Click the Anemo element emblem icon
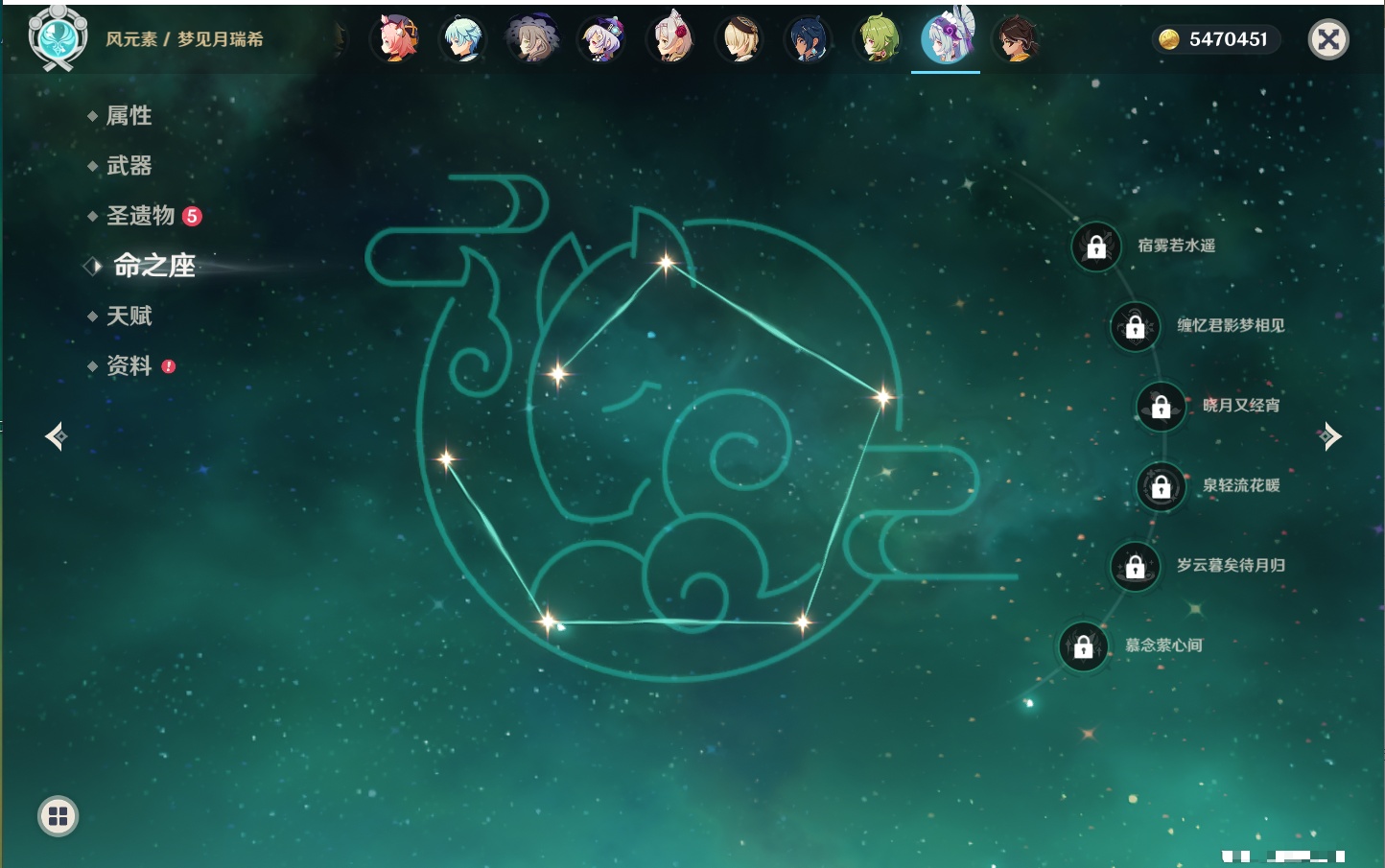Viewport: 1385px width, 868px height. click(x=58, y=37)
